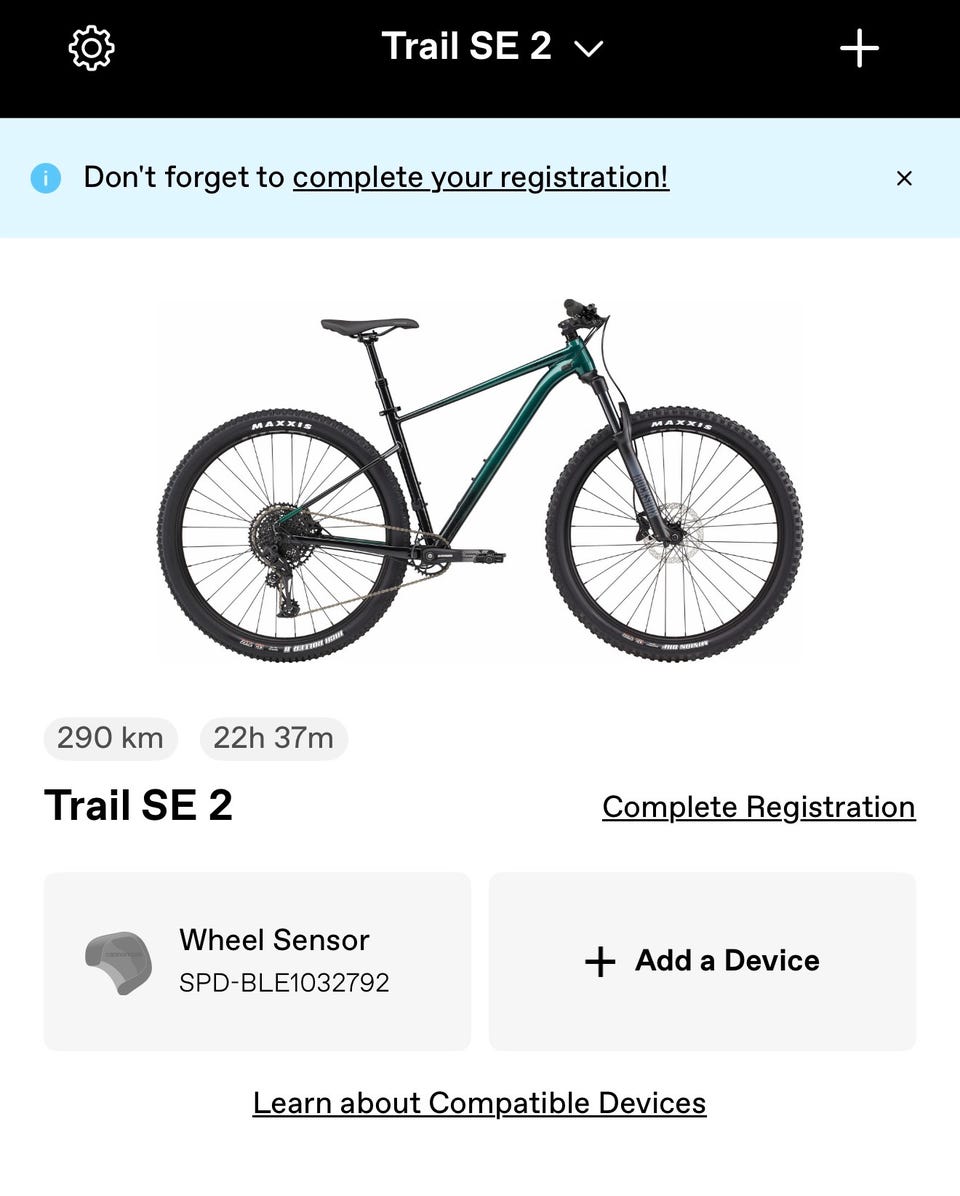Screen dimensions: 960x1196
Task: Tap the SPD-BLE1032792 sensor ID text
Action: coord(284,983)
